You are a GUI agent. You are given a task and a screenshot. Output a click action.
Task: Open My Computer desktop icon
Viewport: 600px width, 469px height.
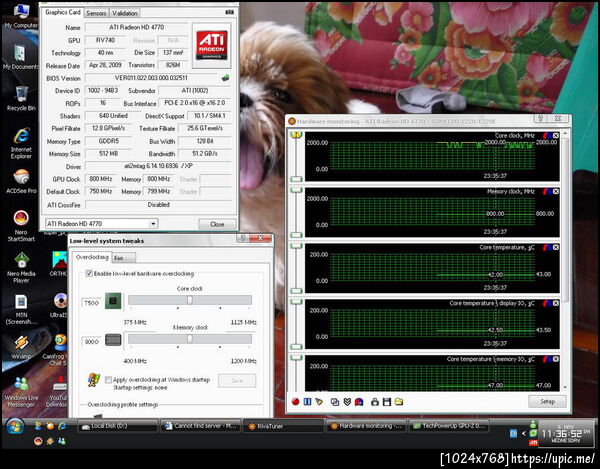[x=21, y=16]
